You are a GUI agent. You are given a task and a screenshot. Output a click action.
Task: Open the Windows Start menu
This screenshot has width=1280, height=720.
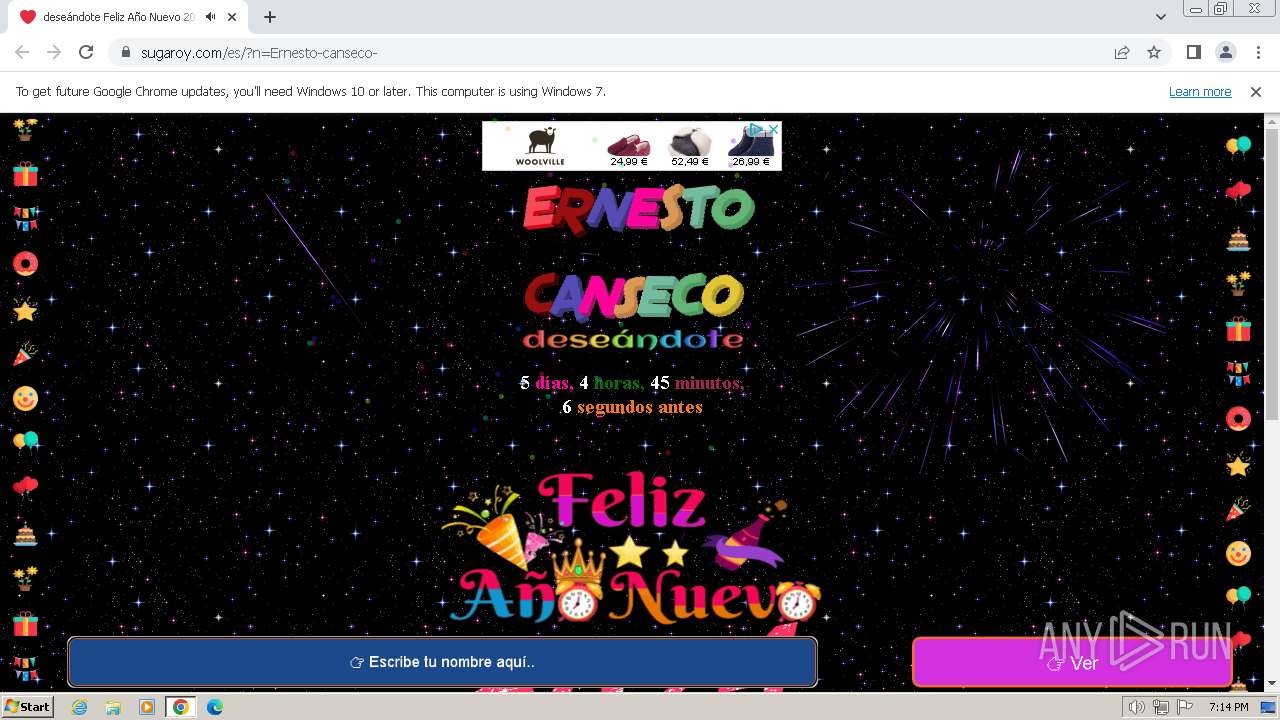coord(27,707)
